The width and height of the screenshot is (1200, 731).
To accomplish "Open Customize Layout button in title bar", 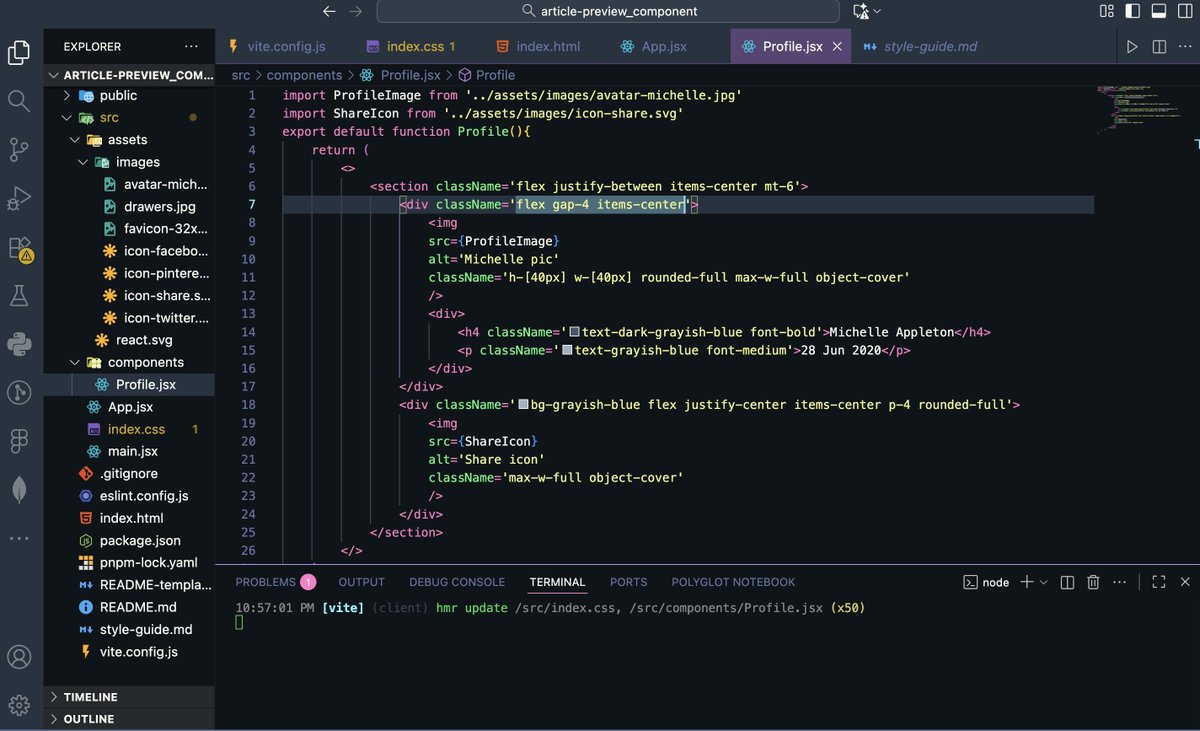I will point(1107,11).
